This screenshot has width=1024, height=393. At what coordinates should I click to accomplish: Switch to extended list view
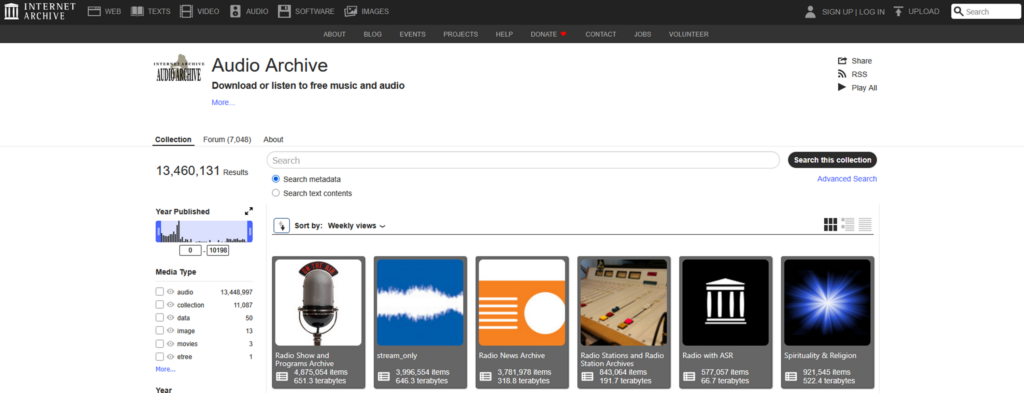(848, 225)
